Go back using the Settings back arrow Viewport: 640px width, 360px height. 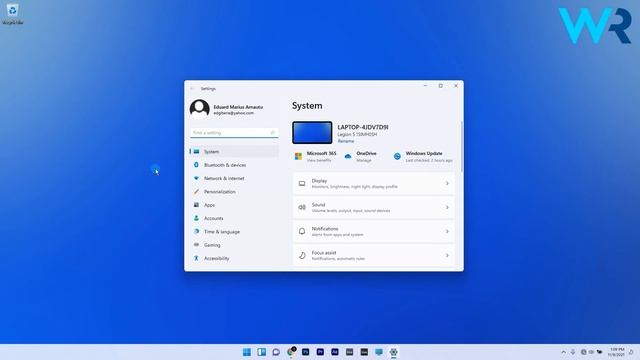point(192,89)
